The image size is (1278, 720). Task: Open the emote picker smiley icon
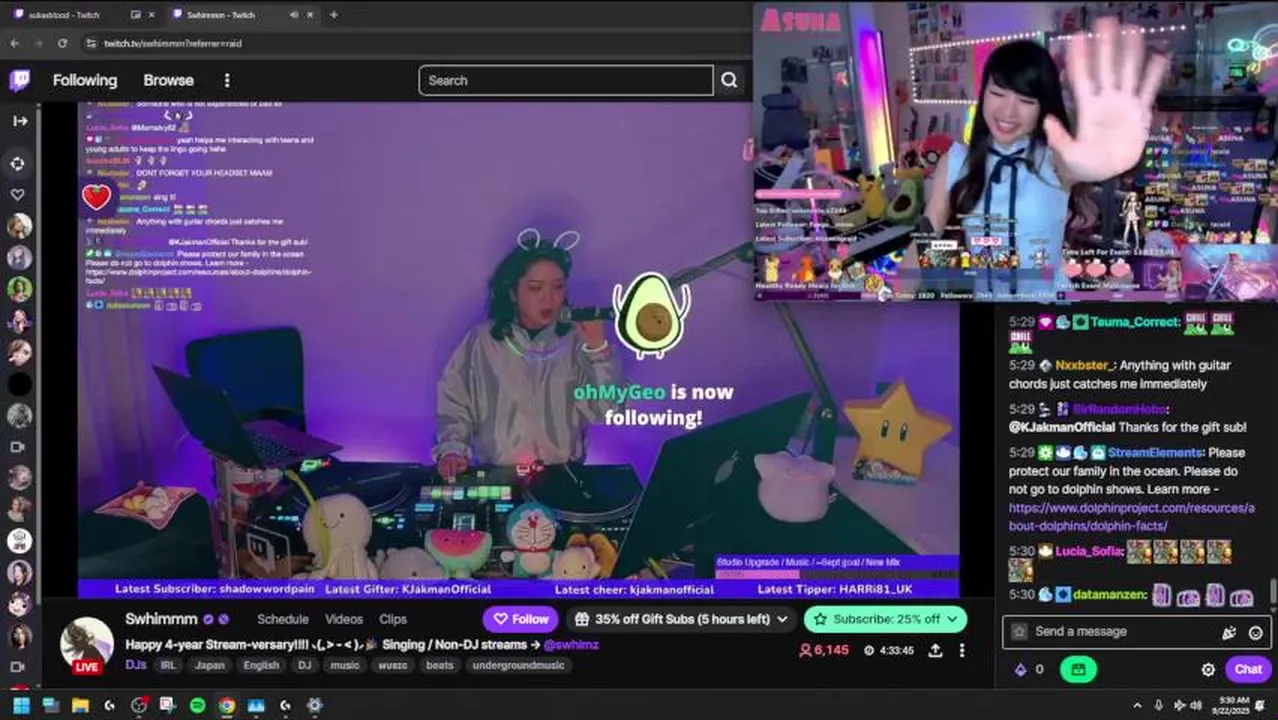click(1255, 632)
